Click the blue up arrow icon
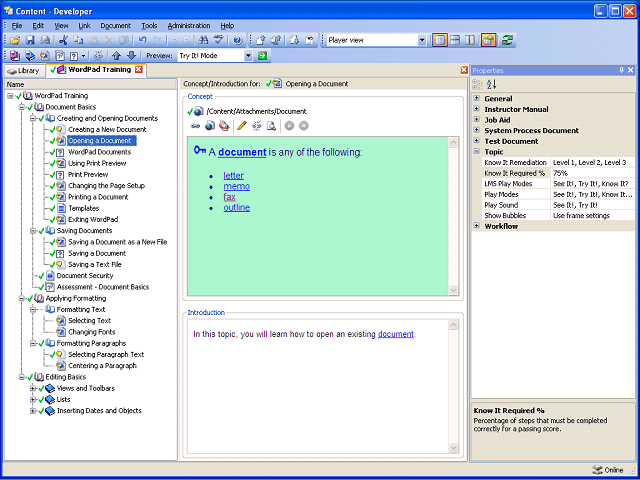The width and height of the screenshot is (640, 480). pyautogui.click(x=116, y=56)
